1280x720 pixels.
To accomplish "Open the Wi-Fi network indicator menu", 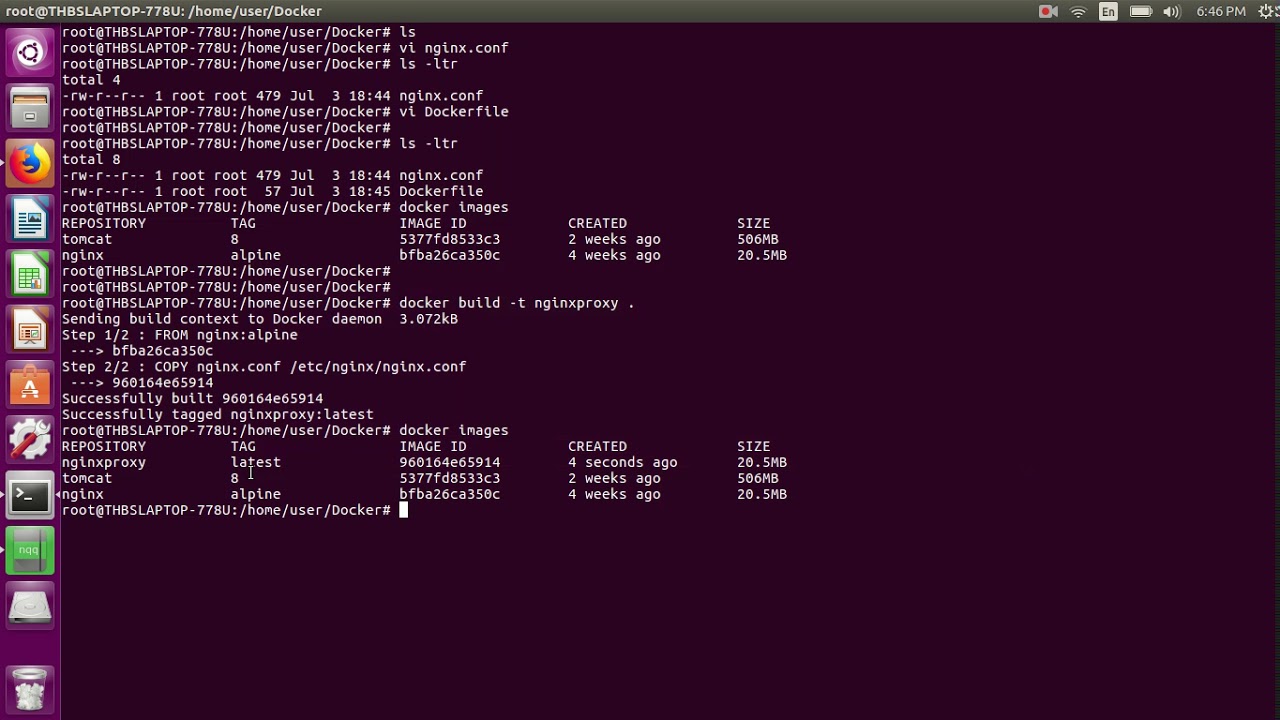I will 1078,11.
